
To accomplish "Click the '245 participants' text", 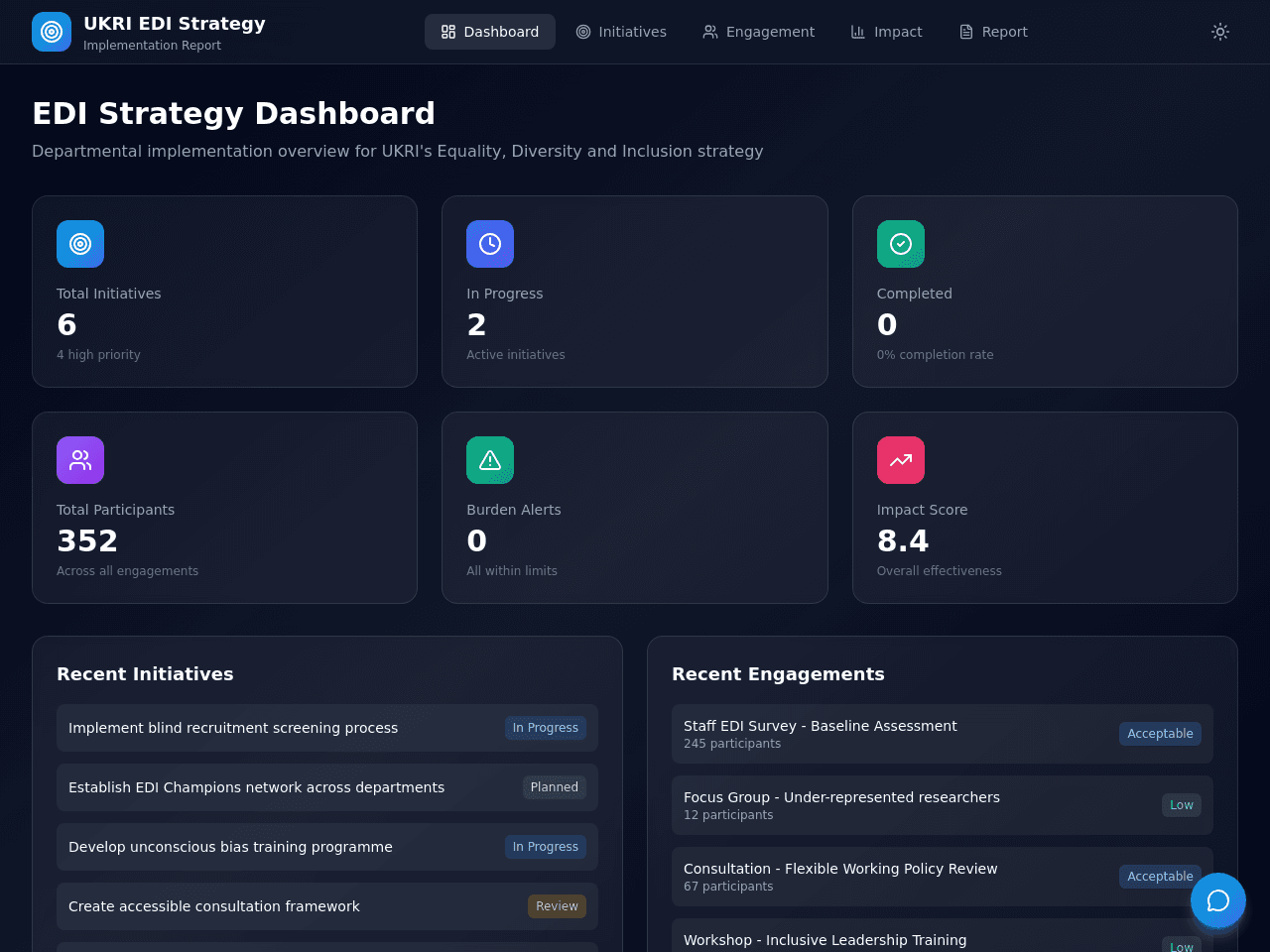I will pos(732,744).
